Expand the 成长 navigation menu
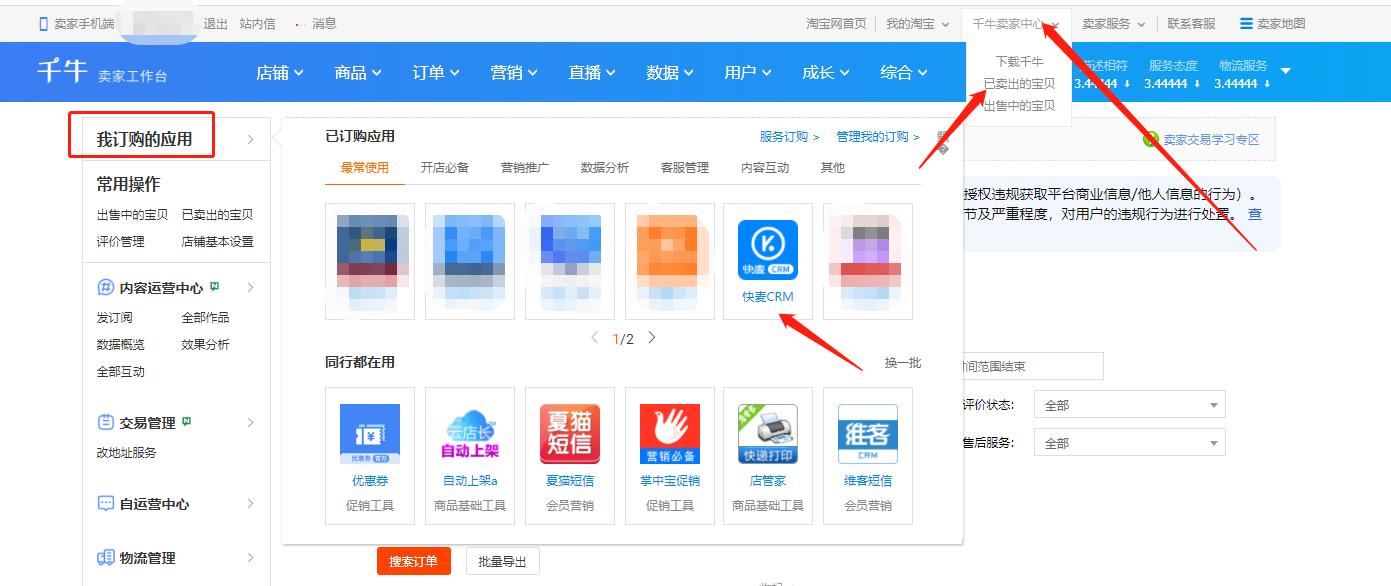Viewport: 1391px width, 586px height. click(826, 72)
